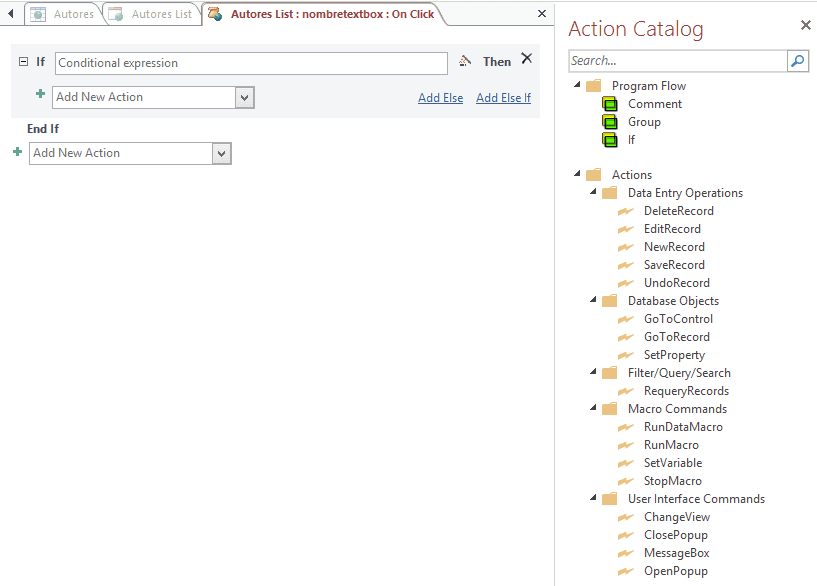Screen dimensions: 817x586
Task: Select the RequeryRecords action label
Action: click(686, 391)
